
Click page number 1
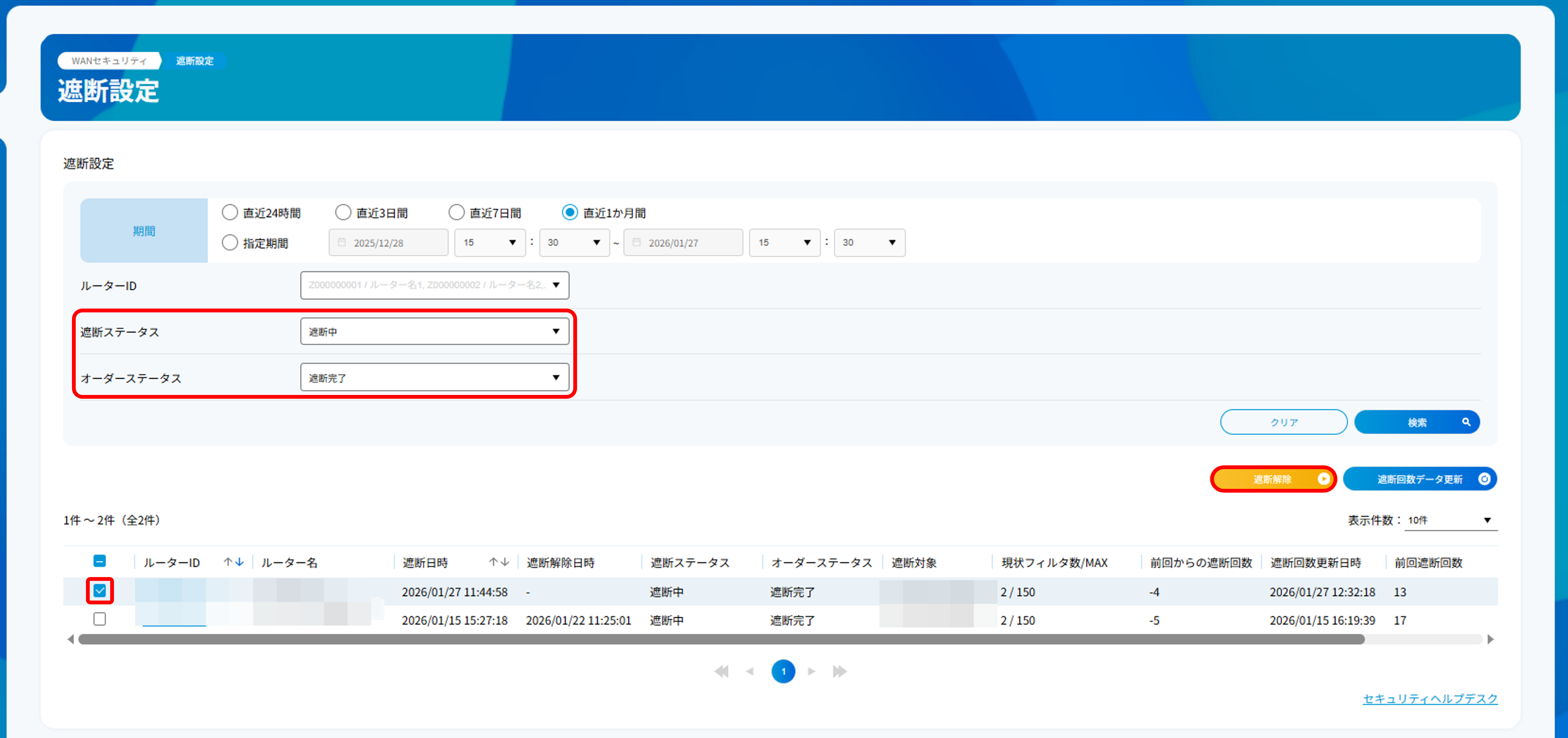point(783,671)
